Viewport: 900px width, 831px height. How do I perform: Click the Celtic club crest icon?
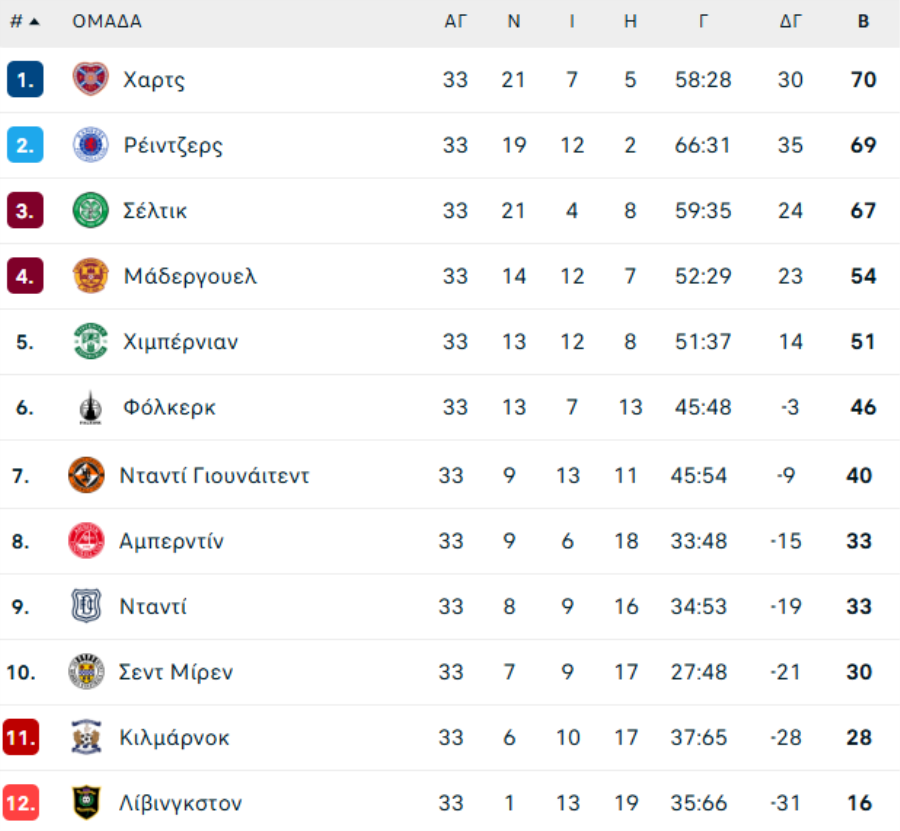(90, 210)
